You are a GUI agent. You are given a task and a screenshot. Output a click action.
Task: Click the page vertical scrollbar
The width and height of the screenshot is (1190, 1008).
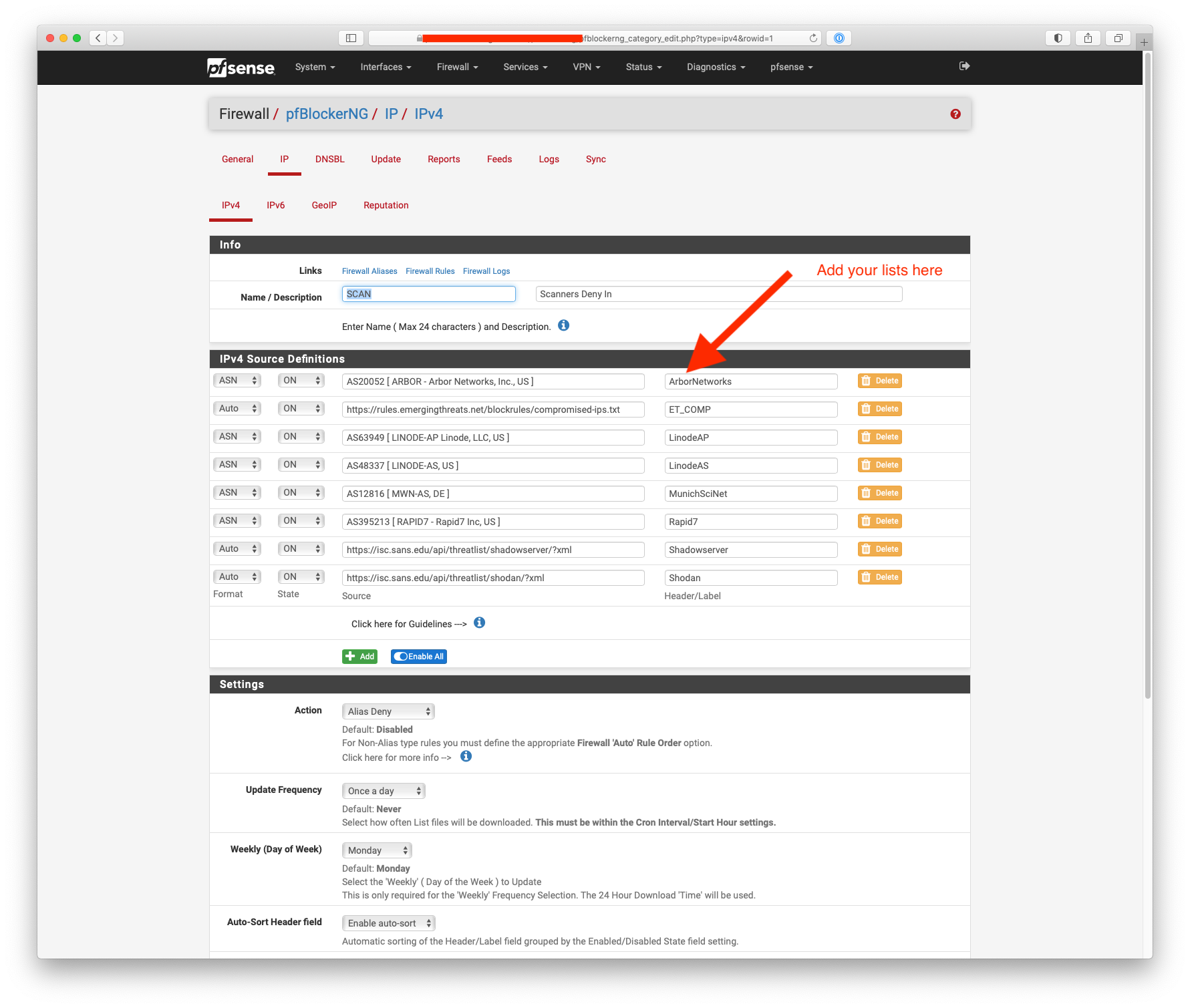coord(1148,375)
